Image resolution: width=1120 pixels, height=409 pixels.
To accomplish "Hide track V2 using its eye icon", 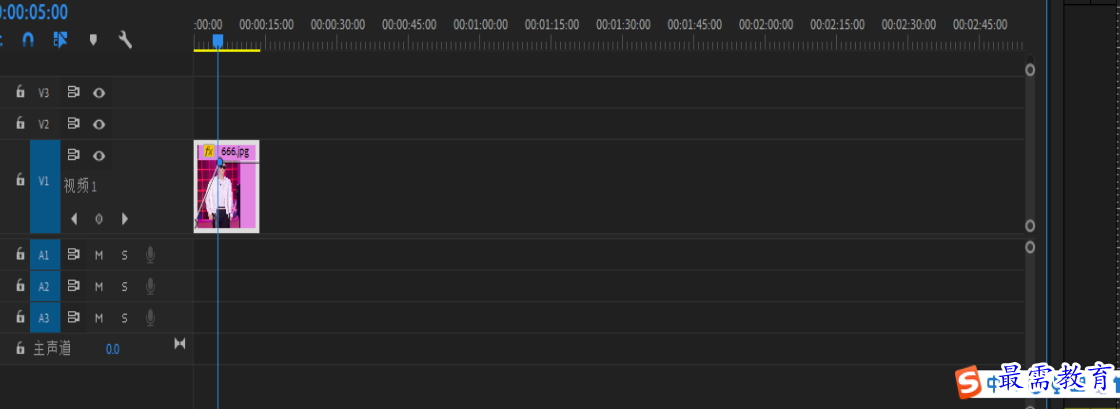I will pos(99,124).
